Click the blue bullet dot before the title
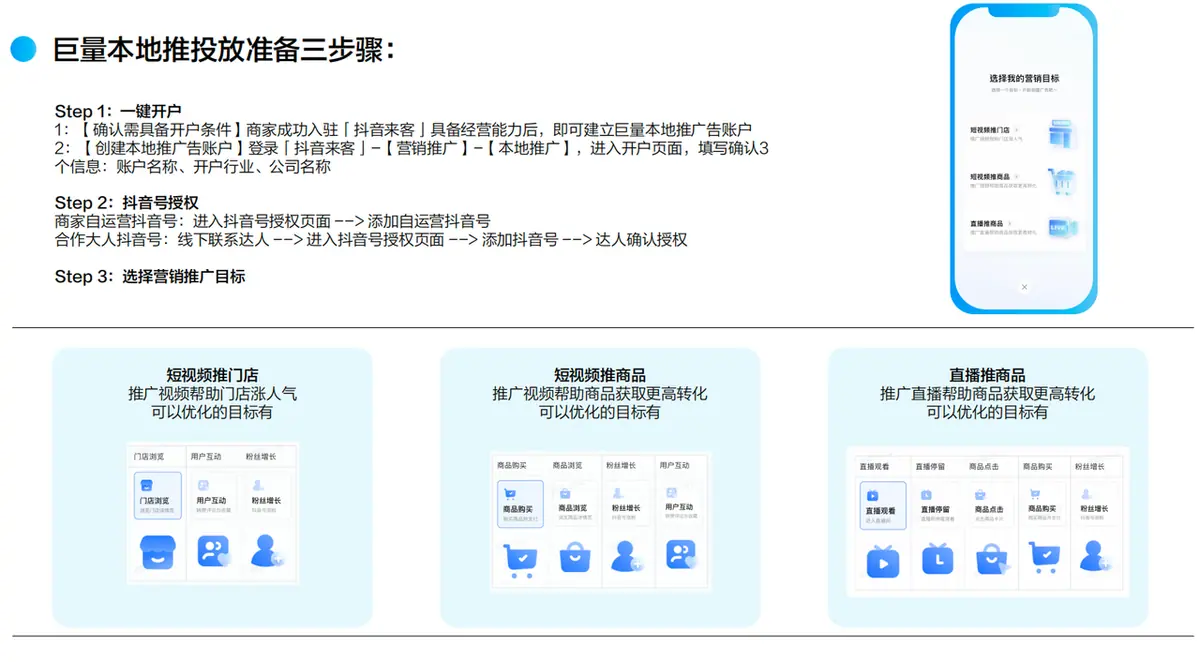Image resolution: width=1200 pixels, height=662 pixels. pos(23,49)
